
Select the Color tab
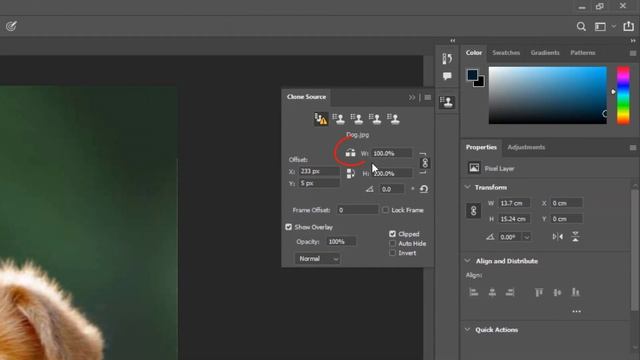click(473, 53)
